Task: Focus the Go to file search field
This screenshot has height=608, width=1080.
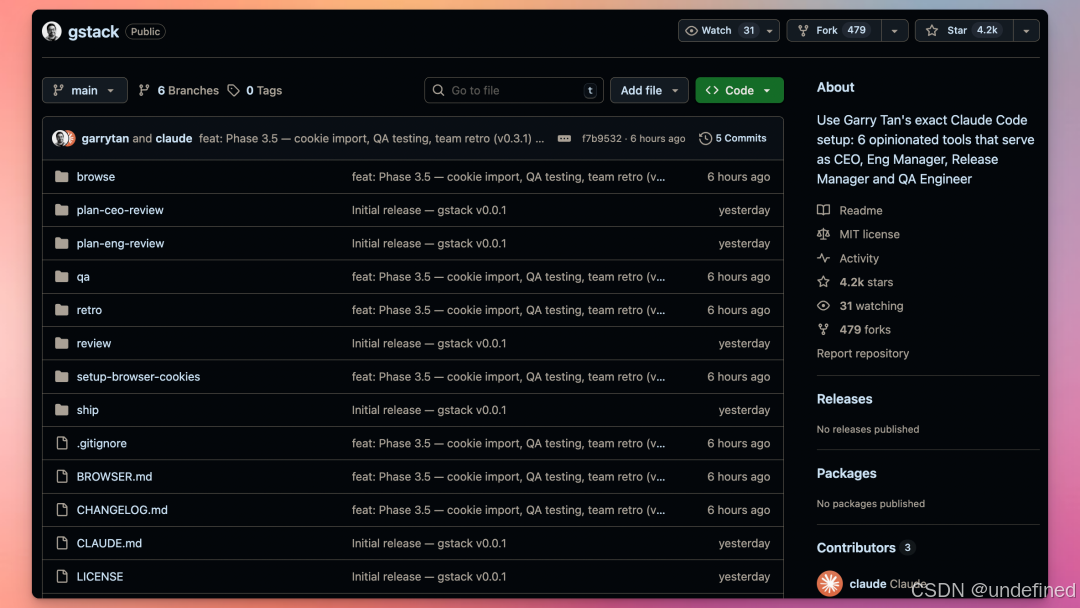Action: point(514,90)
